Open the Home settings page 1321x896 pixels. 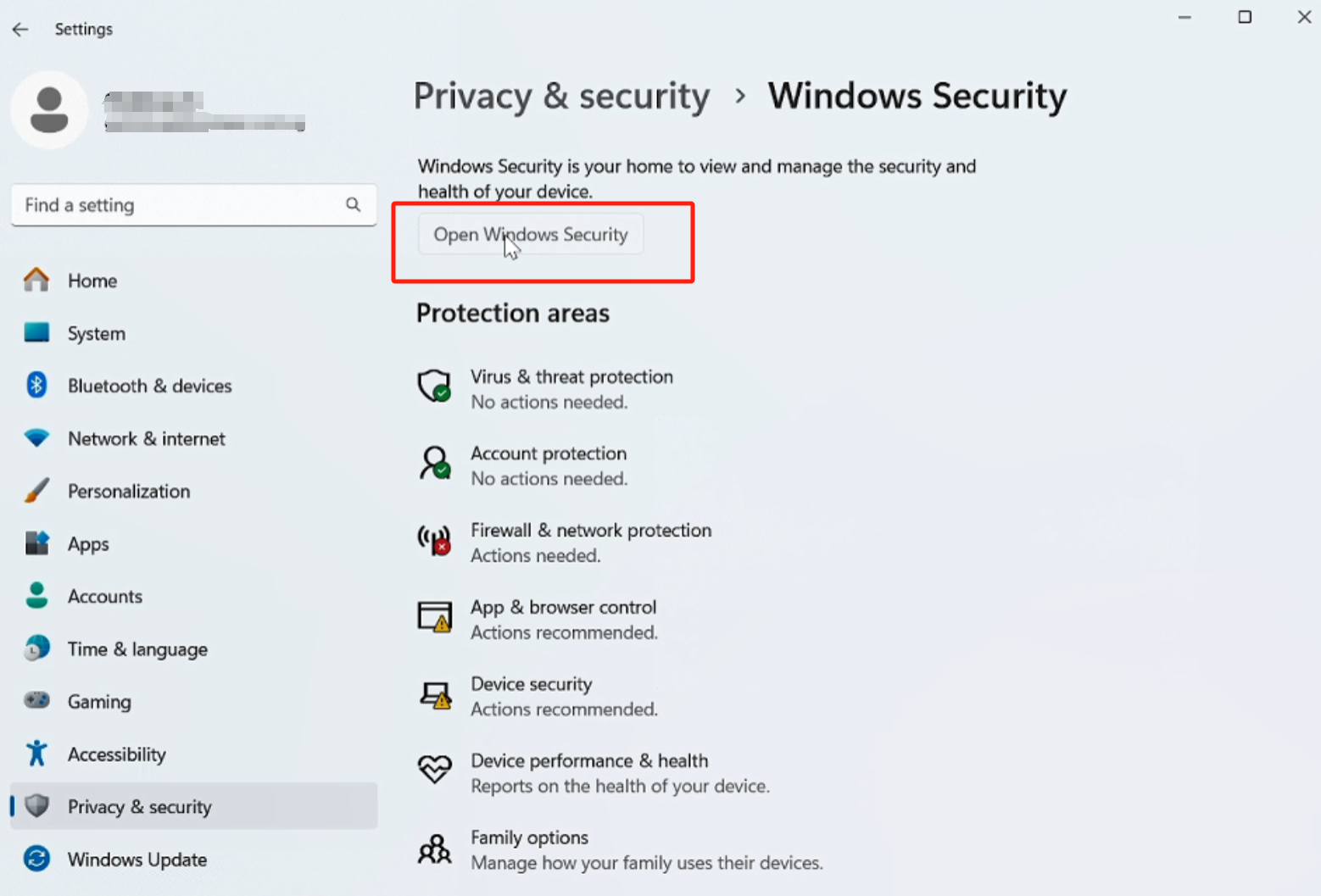[x=92, y=281]
